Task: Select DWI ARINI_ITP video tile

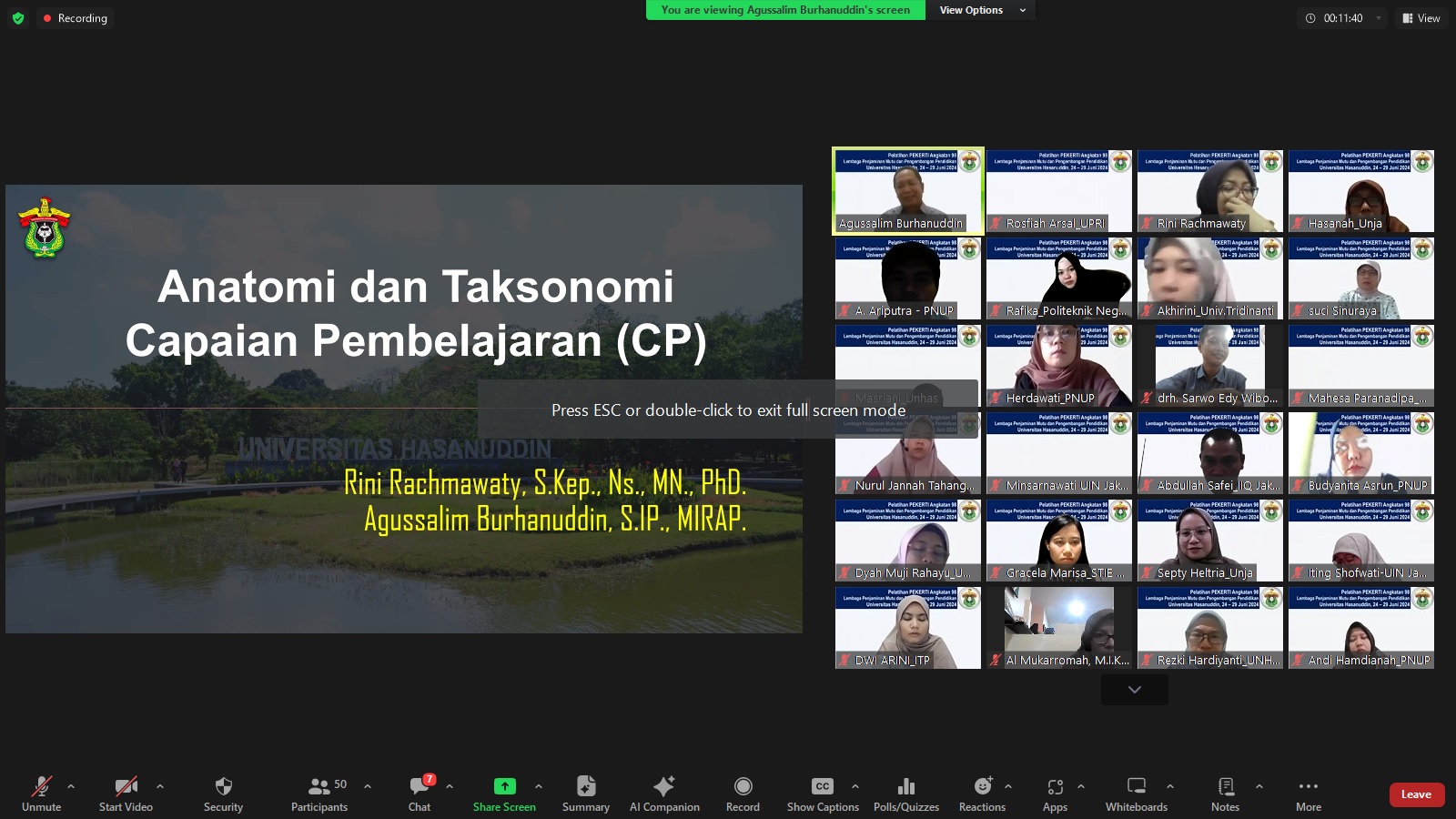Action: click(x=908, y=628)
